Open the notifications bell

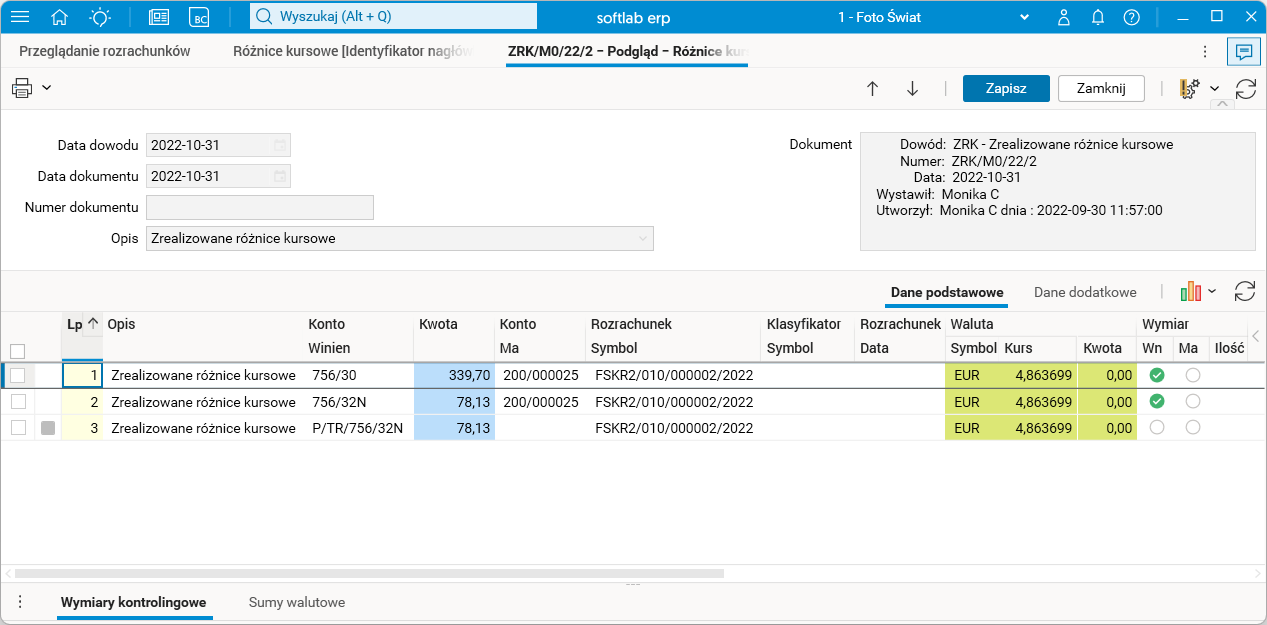click(x=1098, y=17)
